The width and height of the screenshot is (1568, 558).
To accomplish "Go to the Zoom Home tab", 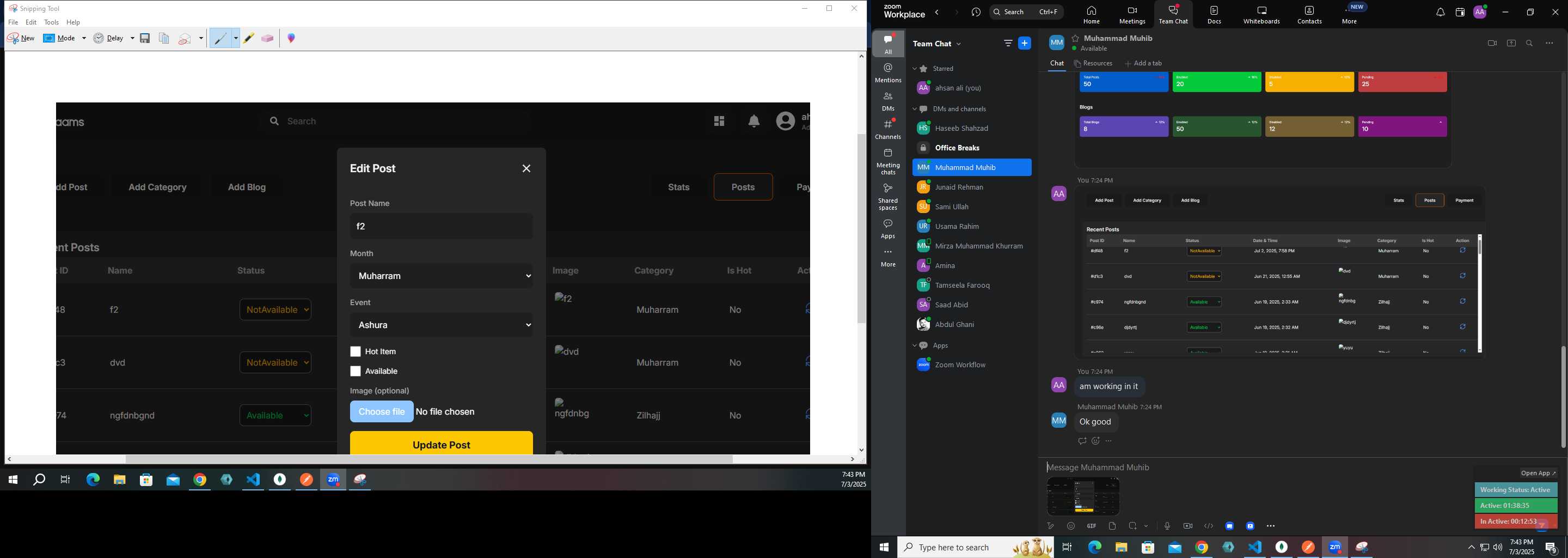I will pos(1092,15).
